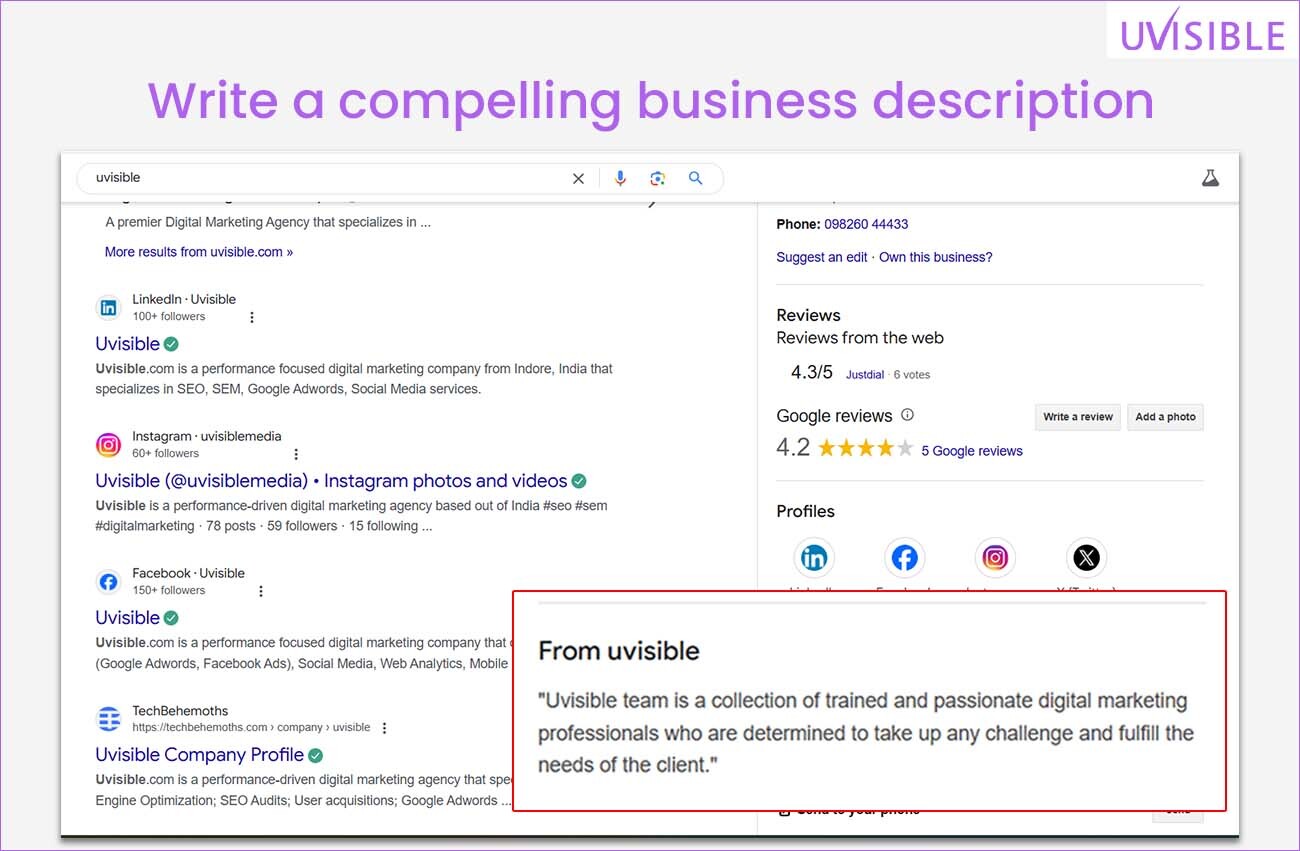Viewport: 1300px width, 851px height.
Task: Open the Justdial reviews link
Action: (x=865, y=375)
